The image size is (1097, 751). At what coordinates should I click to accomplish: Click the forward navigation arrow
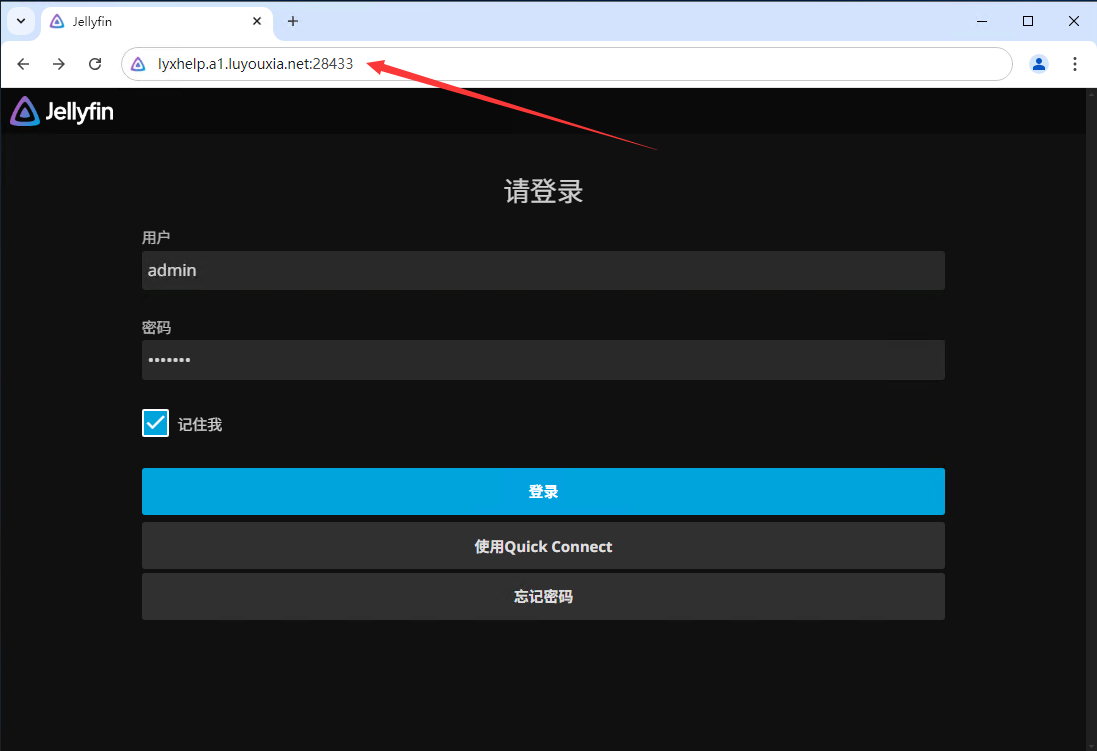[x=58, y=63]
